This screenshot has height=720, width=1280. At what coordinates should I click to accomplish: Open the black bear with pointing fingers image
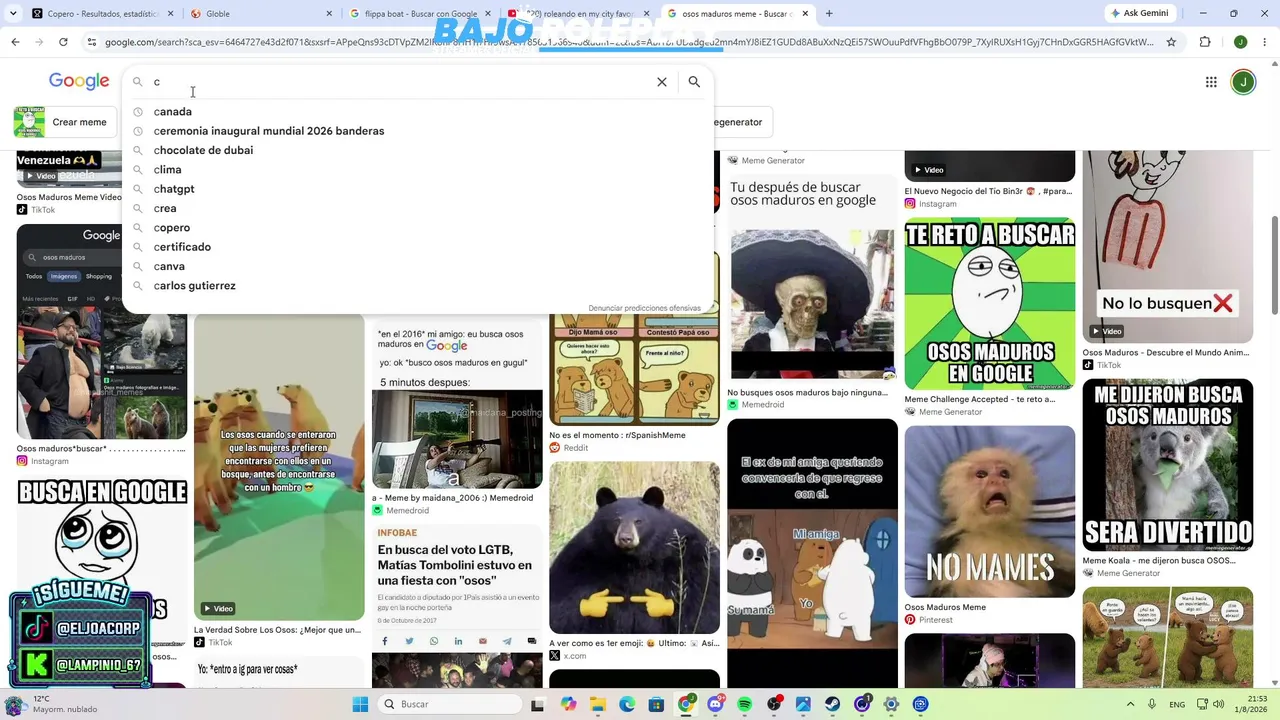click(634, 547)
